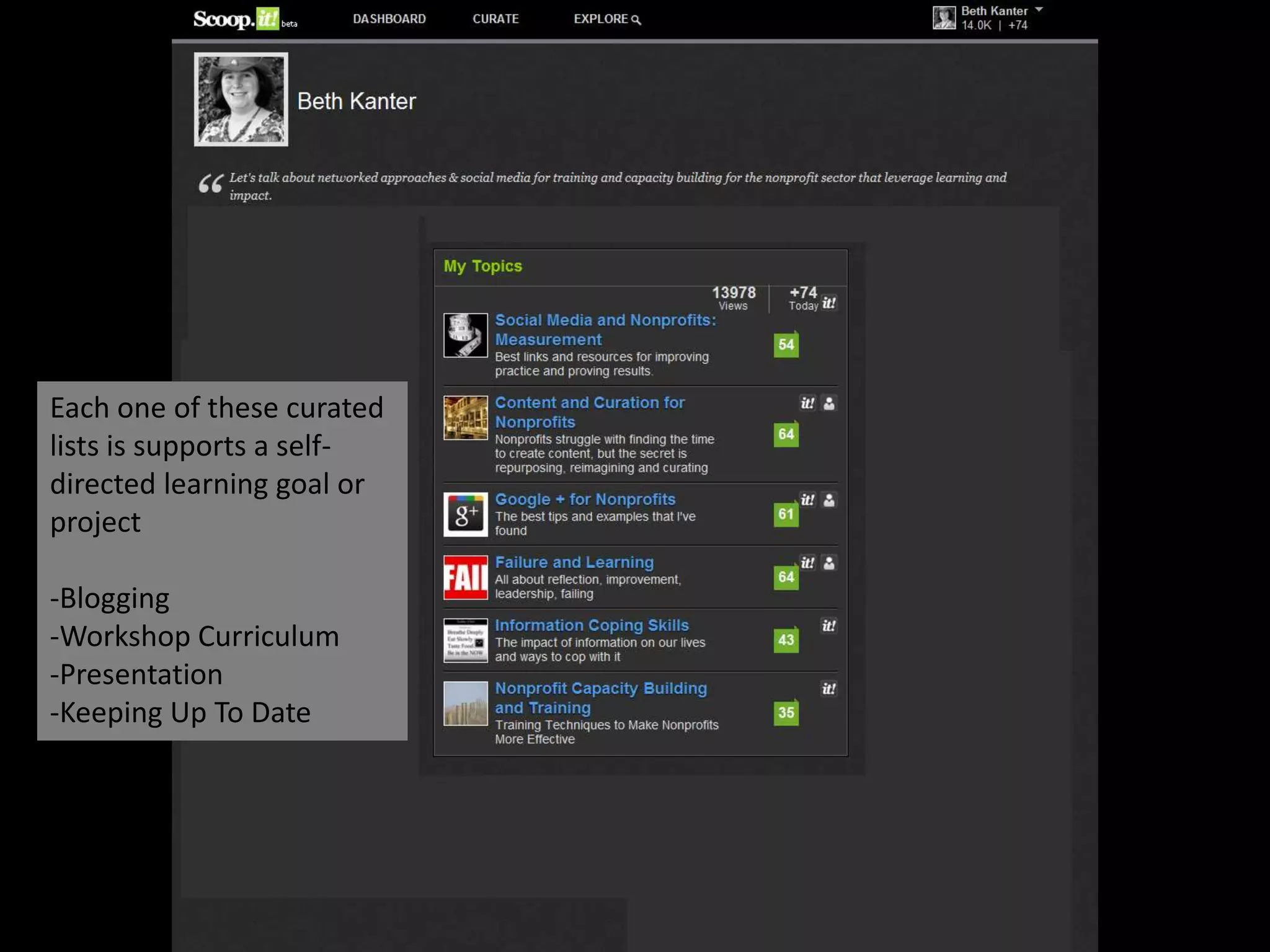The width and height of the screenshot is (1270, 952).
Task: Open the Curate menu item
Action: coord(495,19)
